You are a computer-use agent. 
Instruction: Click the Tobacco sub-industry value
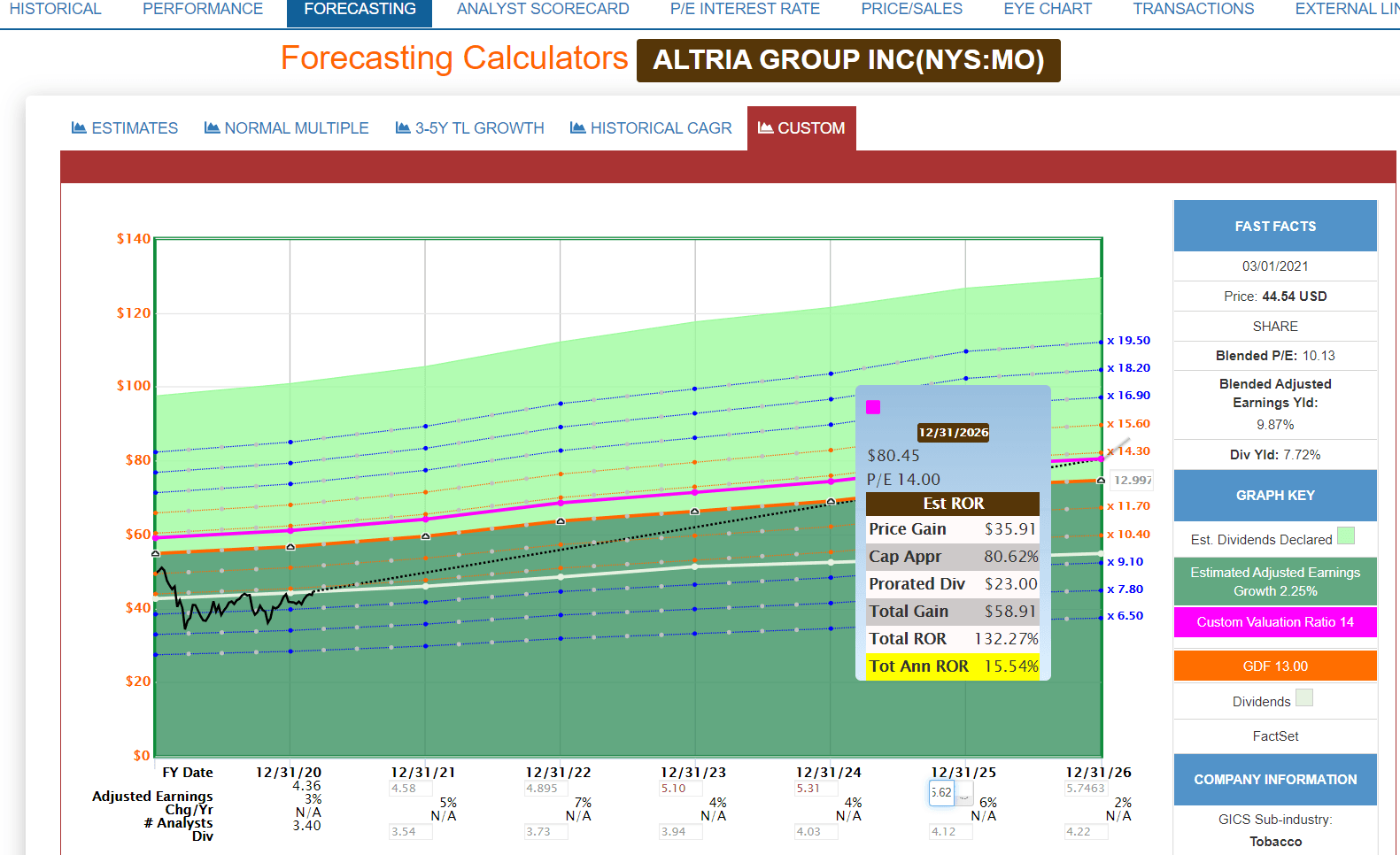point(1275,842)
